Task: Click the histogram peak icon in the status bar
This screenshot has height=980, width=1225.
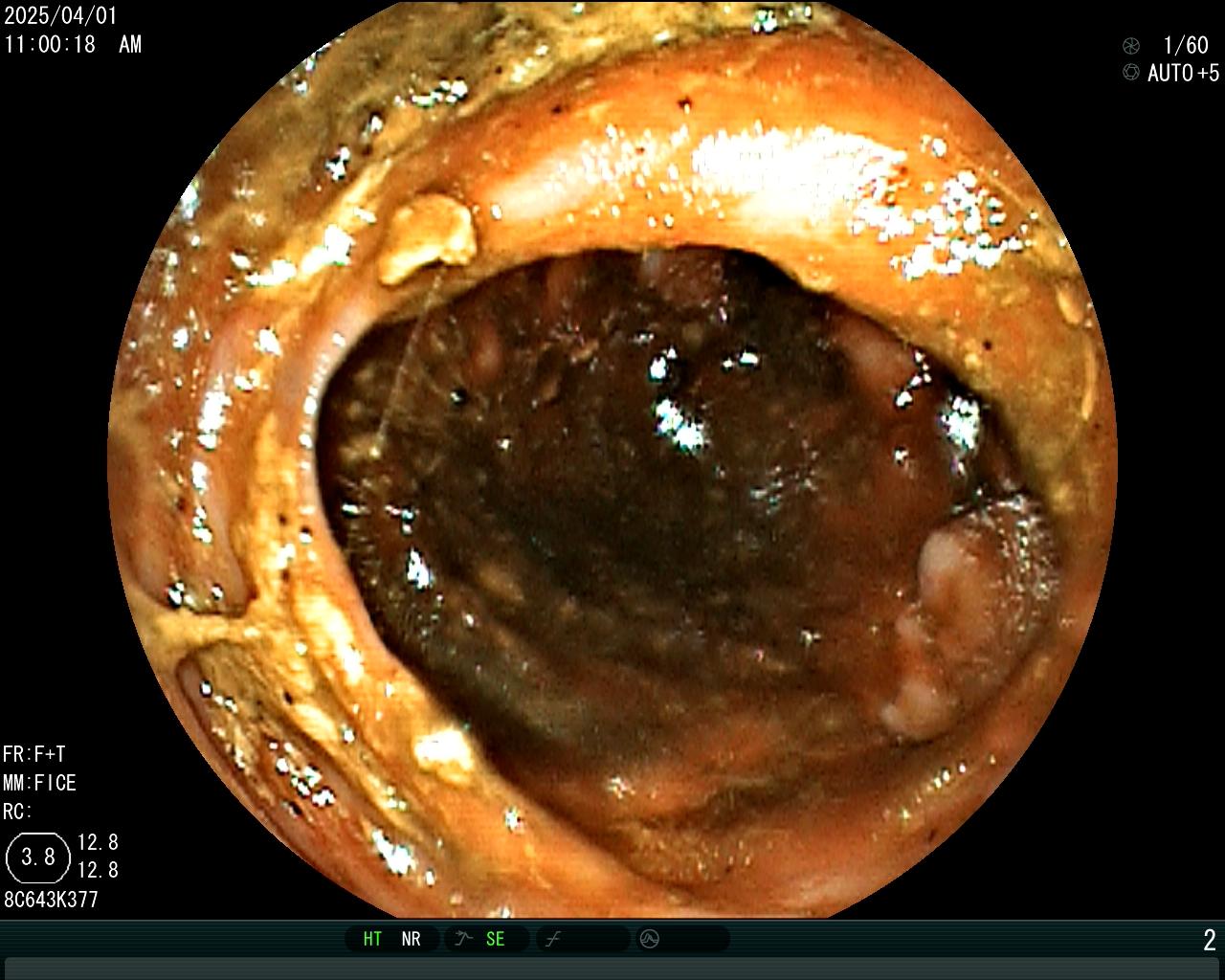Action: 650,939
